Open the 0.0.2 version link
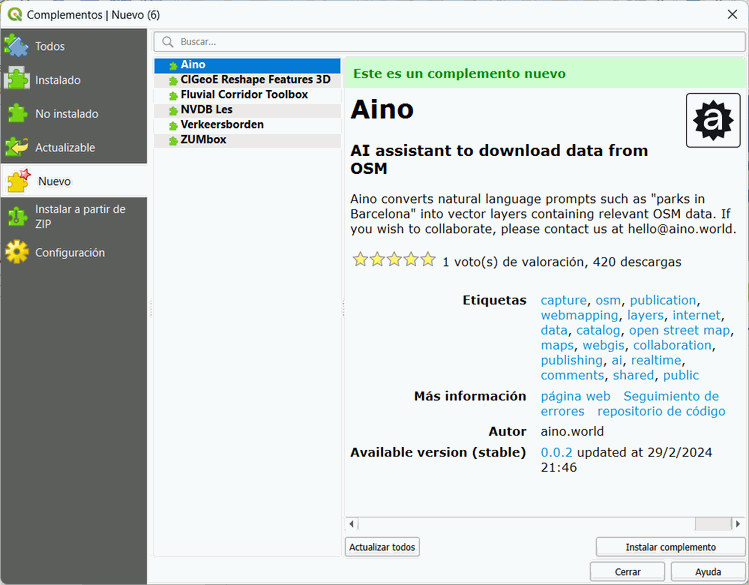 coord(556,453)
